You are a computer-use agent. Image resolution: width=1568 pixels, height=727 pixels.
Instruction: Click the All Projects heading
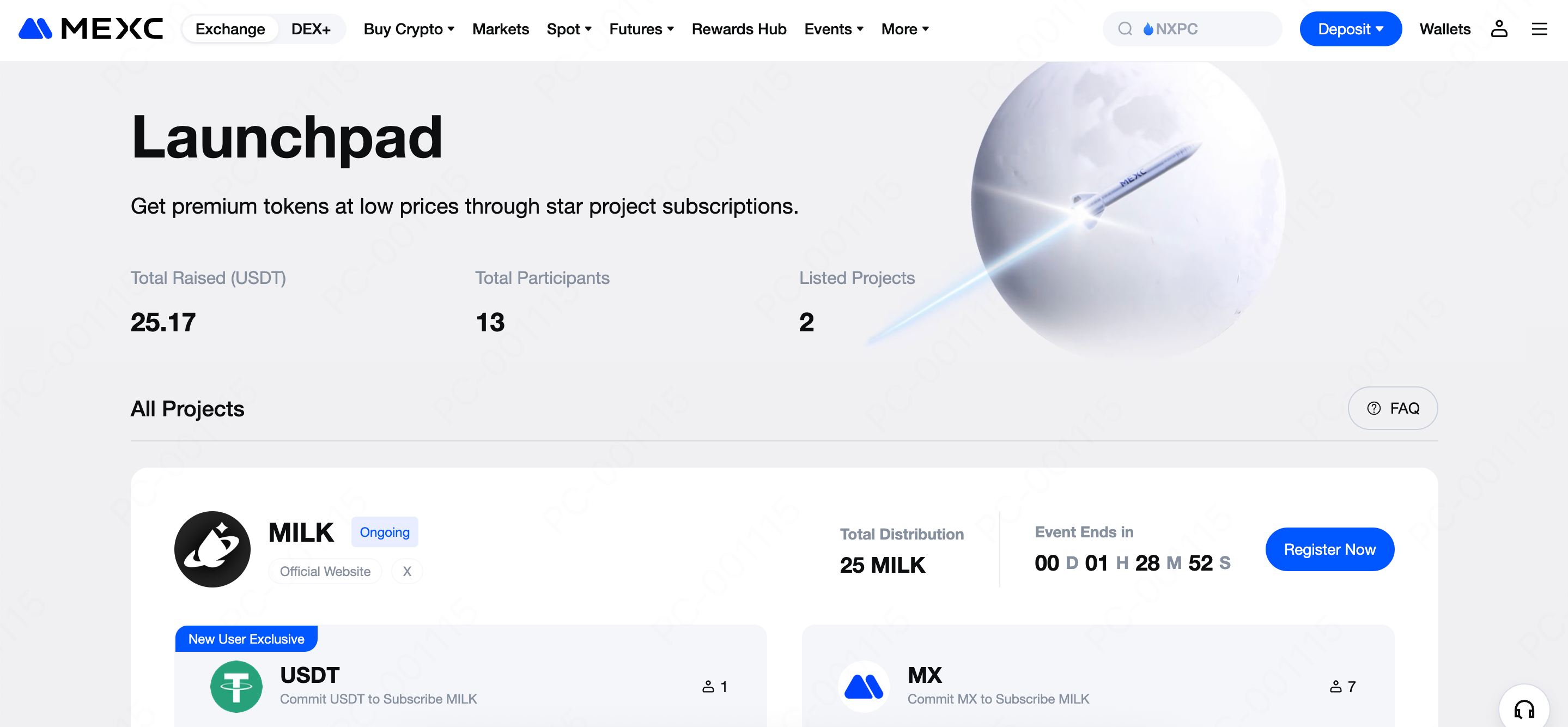point(187,408)
